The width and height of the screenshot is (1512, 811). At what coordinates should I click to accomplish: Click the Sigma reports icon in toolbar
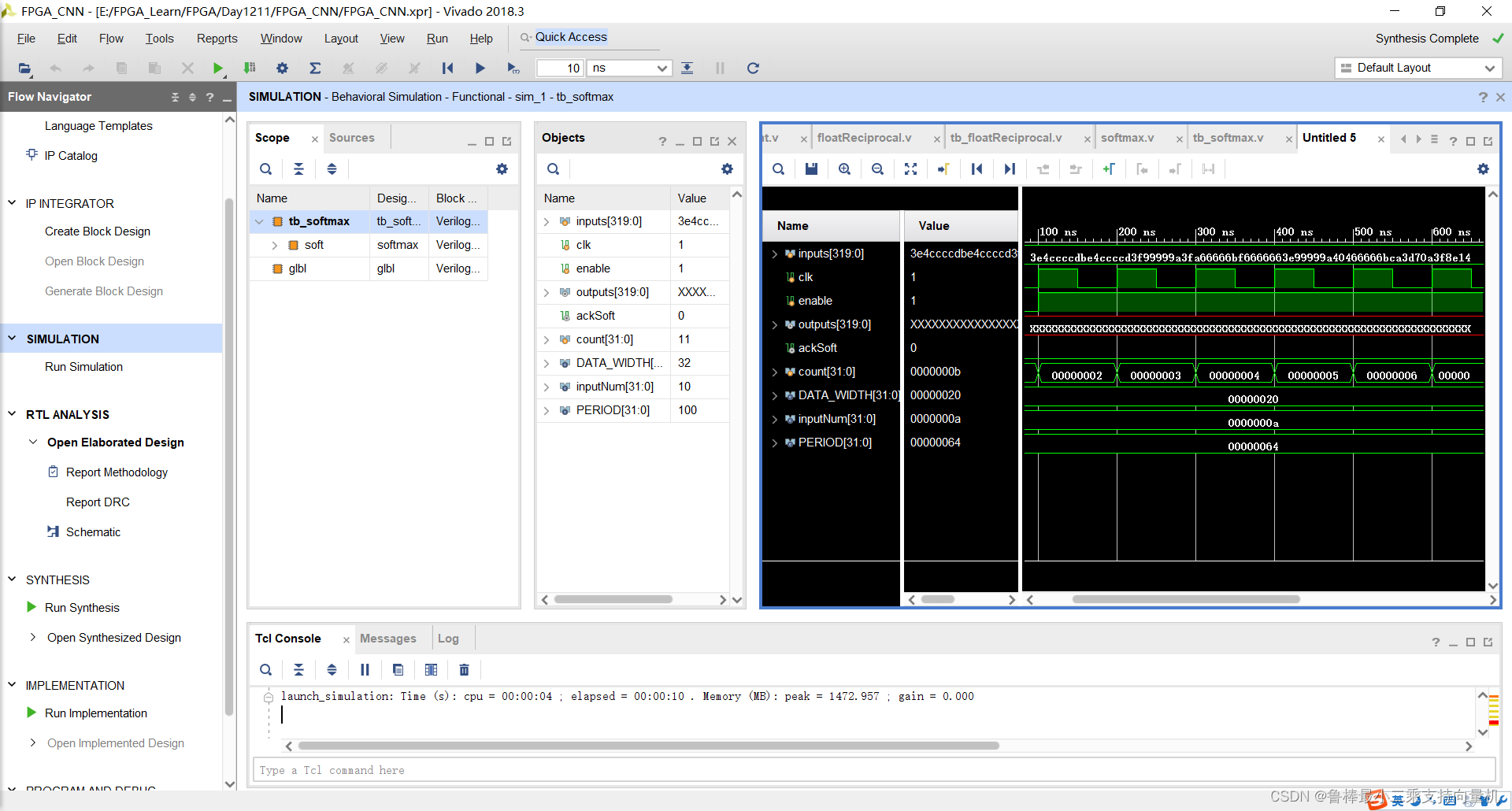pos(315,69)
